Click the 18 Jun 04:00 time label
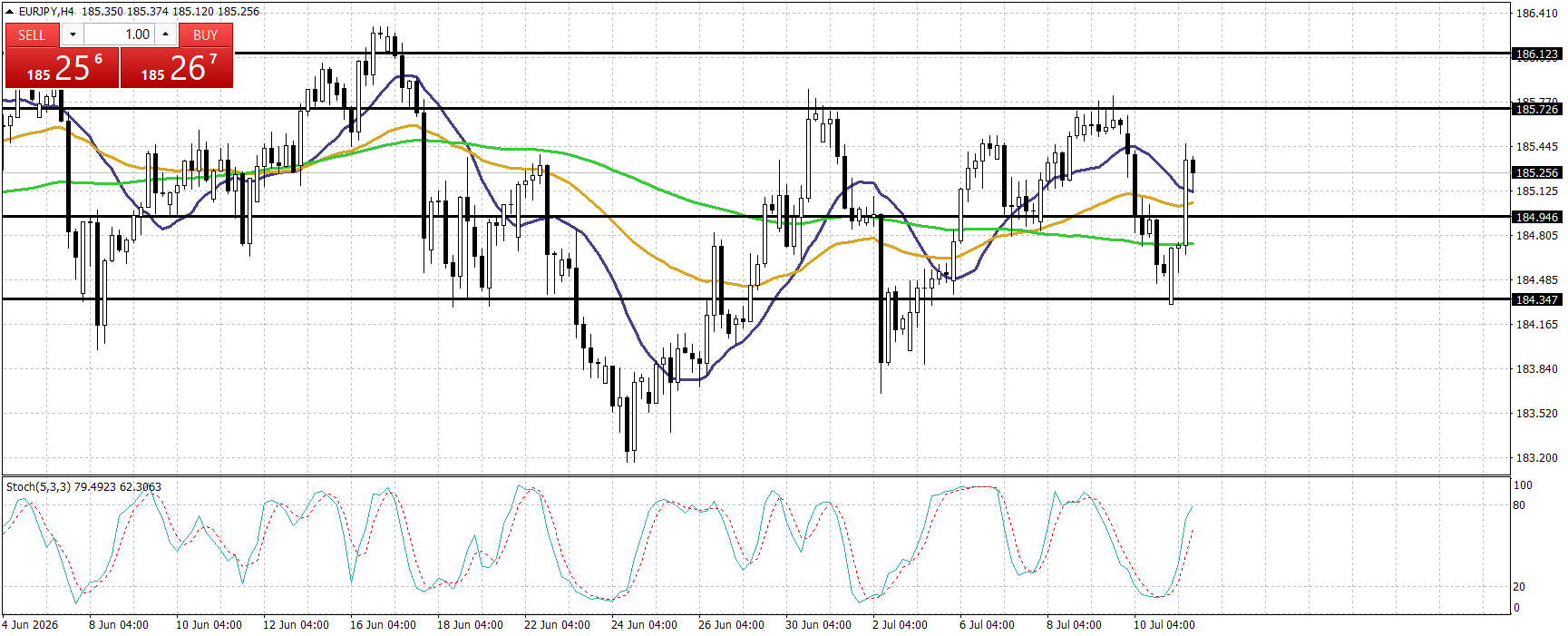Image resolution: width=1568 pixels, height=636 pixels. [470, 625]
